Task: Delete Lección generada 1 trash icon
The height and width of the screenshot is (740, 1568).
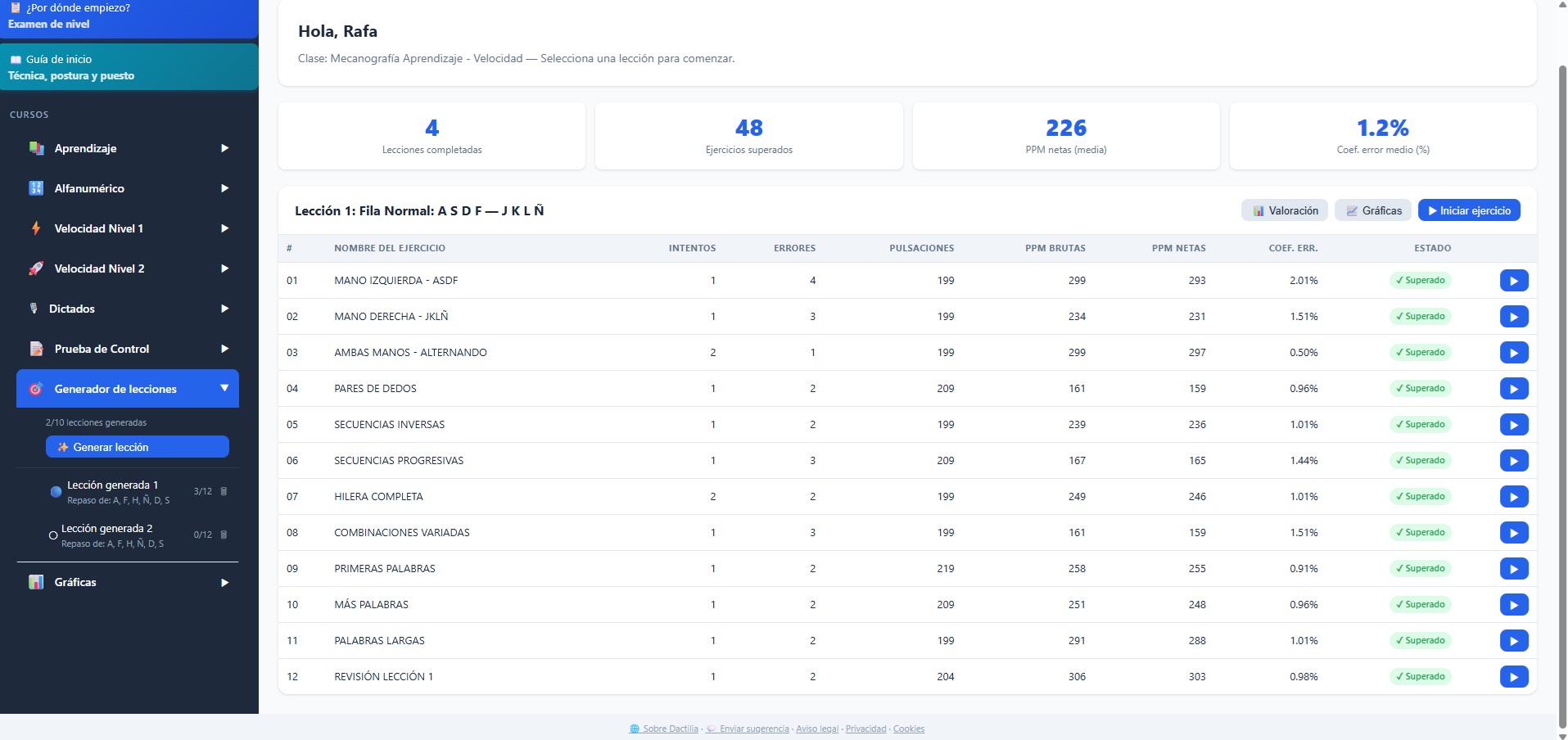Action: click(x=224, y=491)
